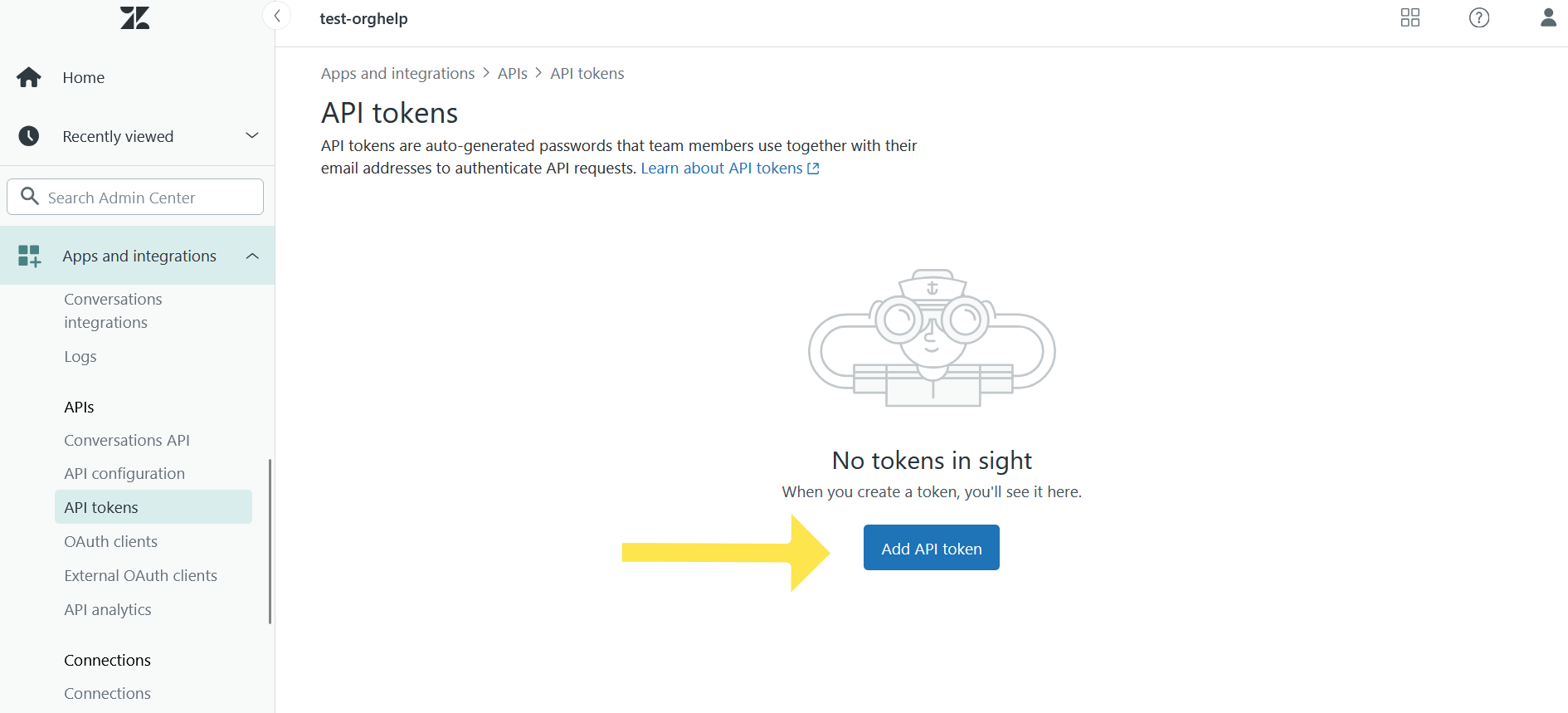Select API analytics in the sidebar
This screenshot has width=1568, height=713.
point(108,609)
